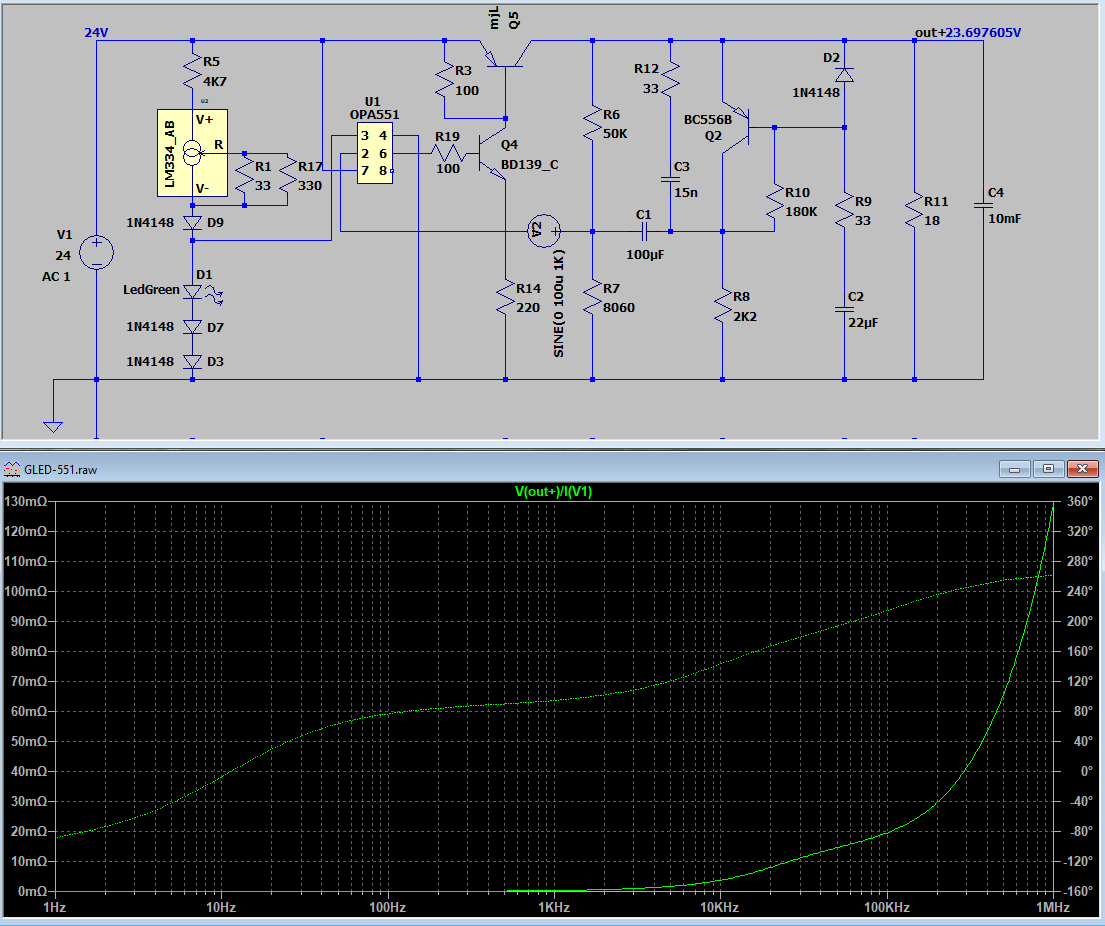Select resistor R14 symbol
Screen dimensions: 1105x926
[505, 297]
